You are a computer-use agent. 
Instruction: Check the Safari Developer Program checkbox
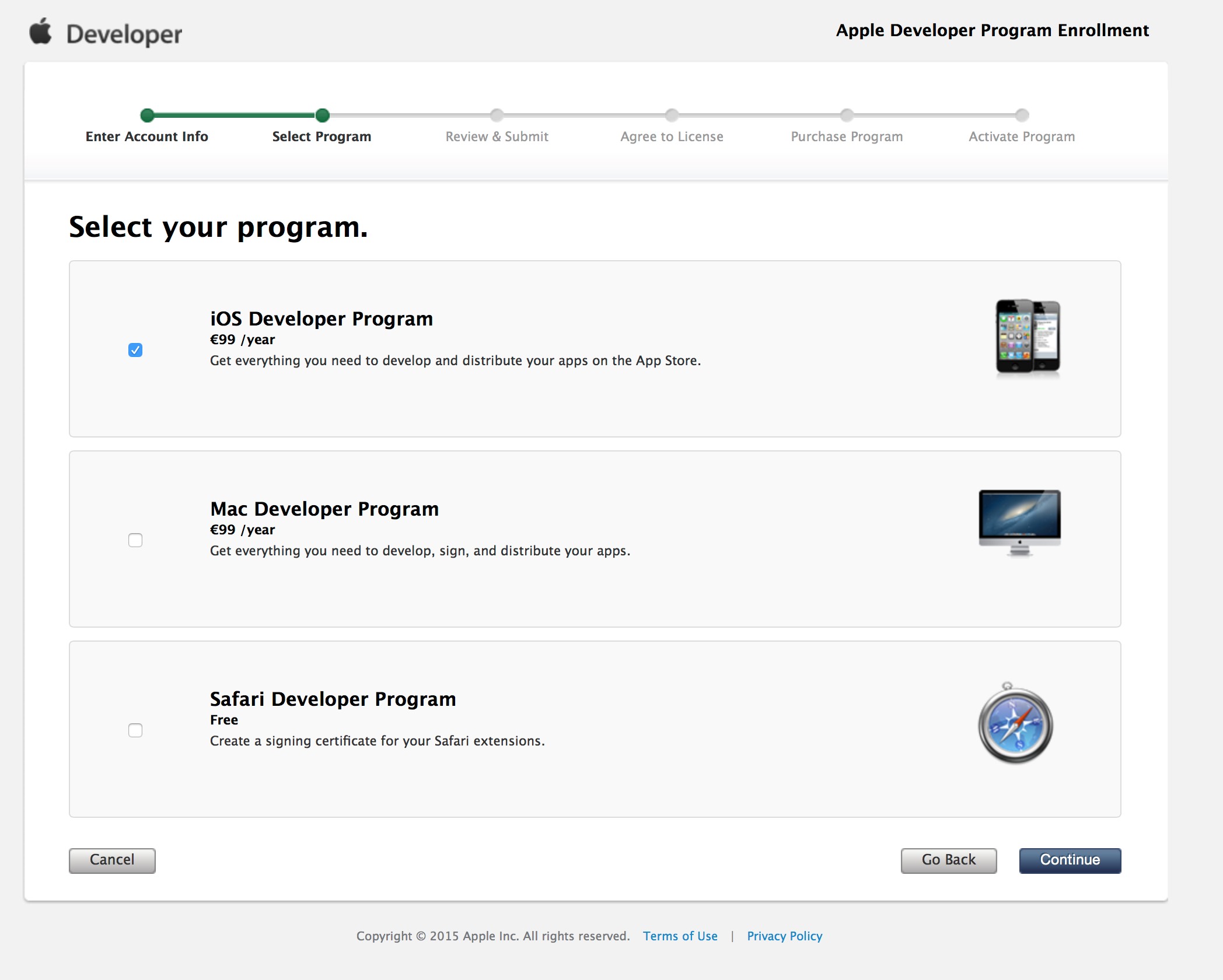[135, 730]
